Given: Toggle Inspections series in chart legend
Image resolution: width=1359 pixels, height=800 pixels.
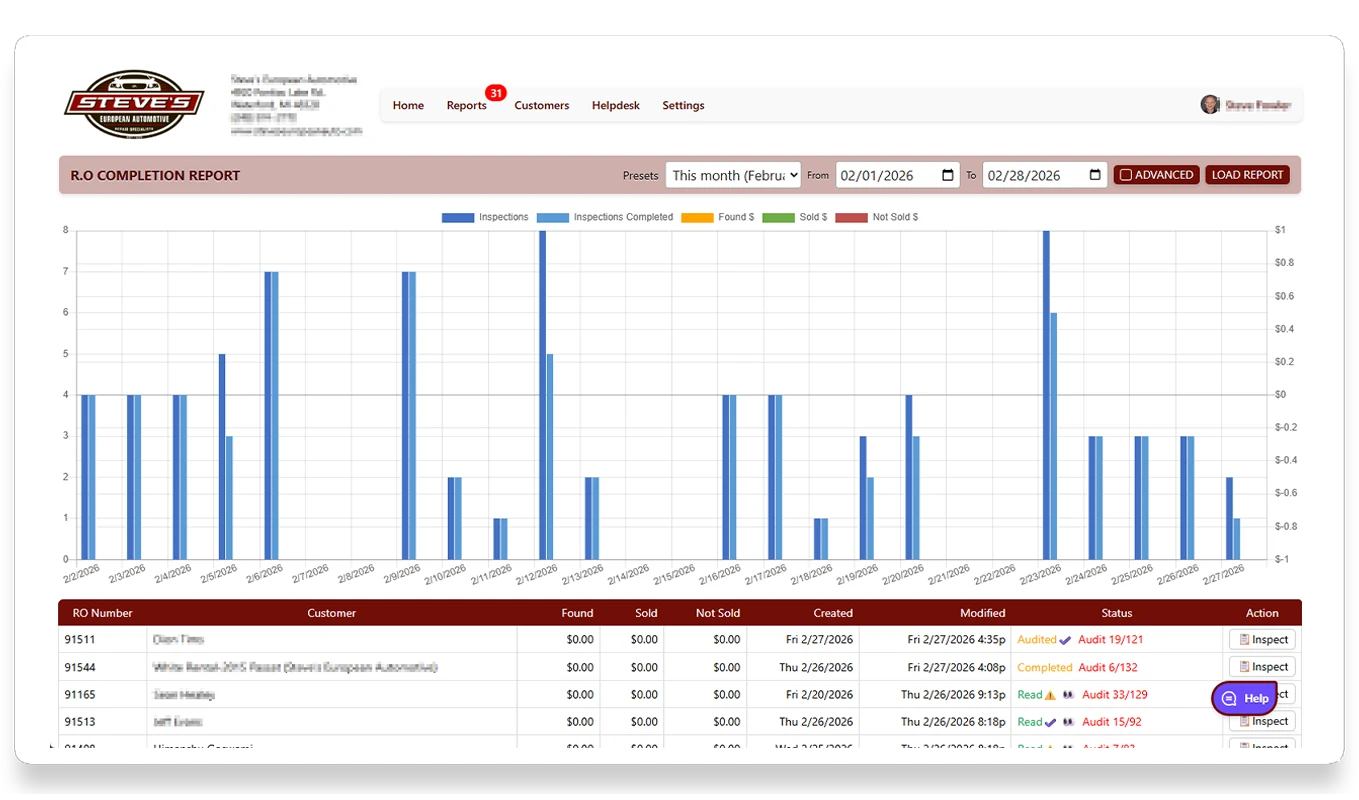Looking at the screenshot, I should point(485,217).
